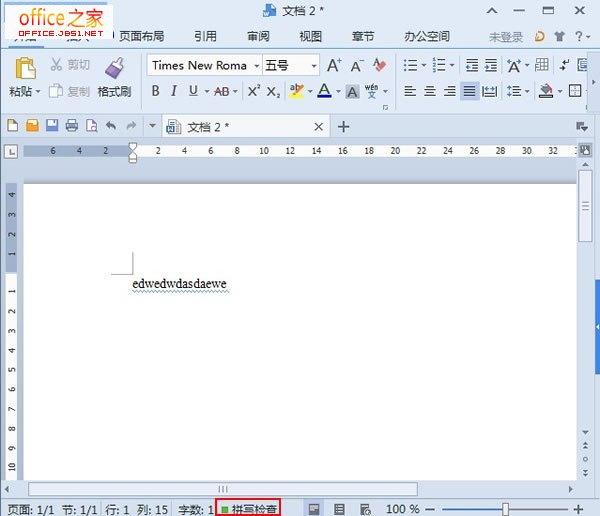The image size is (600, 516).
Task: Click the text edwedwdasdaewe
Action: [179, 284]
